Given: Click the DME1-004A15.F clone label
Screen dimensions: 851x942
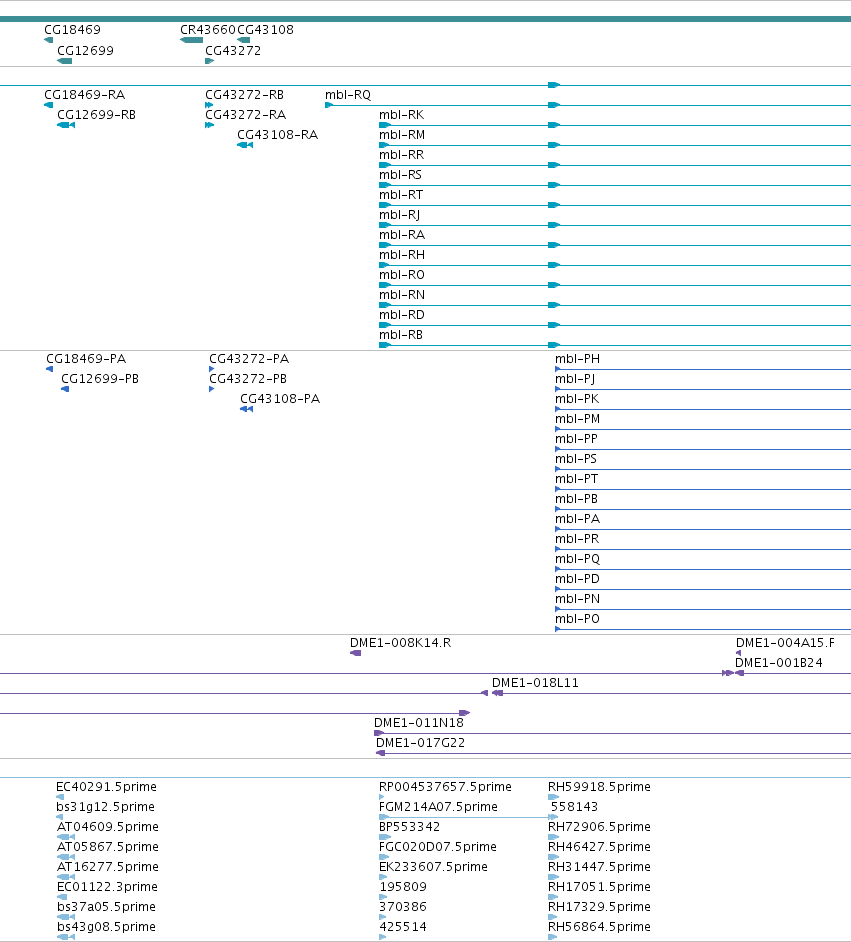Looking at the screenshot, I should pos(785,643).
